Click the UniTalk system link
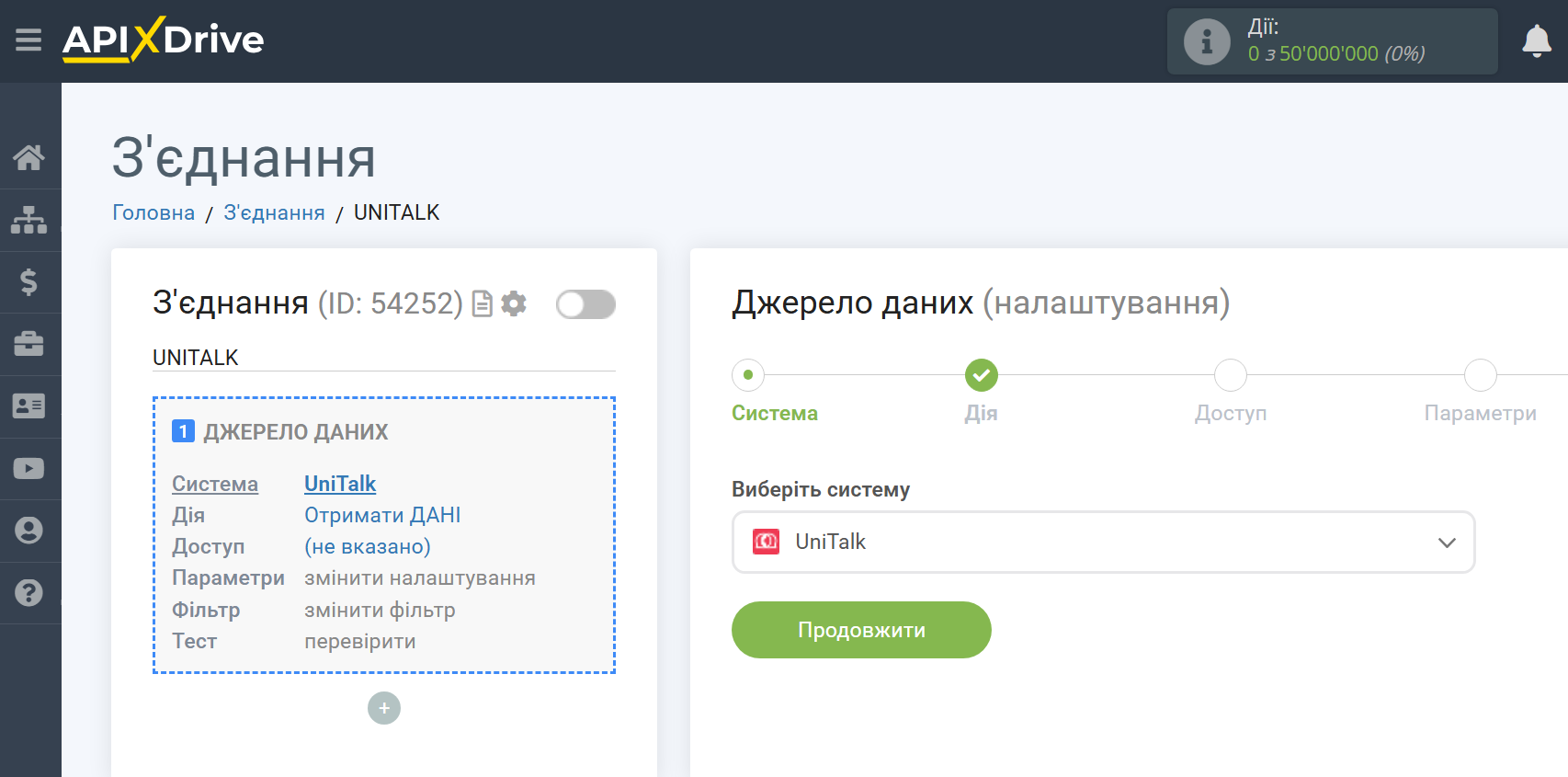 [340, 484]
